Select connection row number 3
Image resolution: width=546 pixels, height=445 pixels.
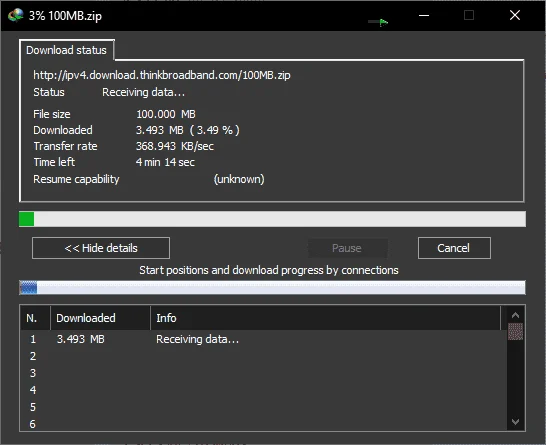[x=263, y=373]
